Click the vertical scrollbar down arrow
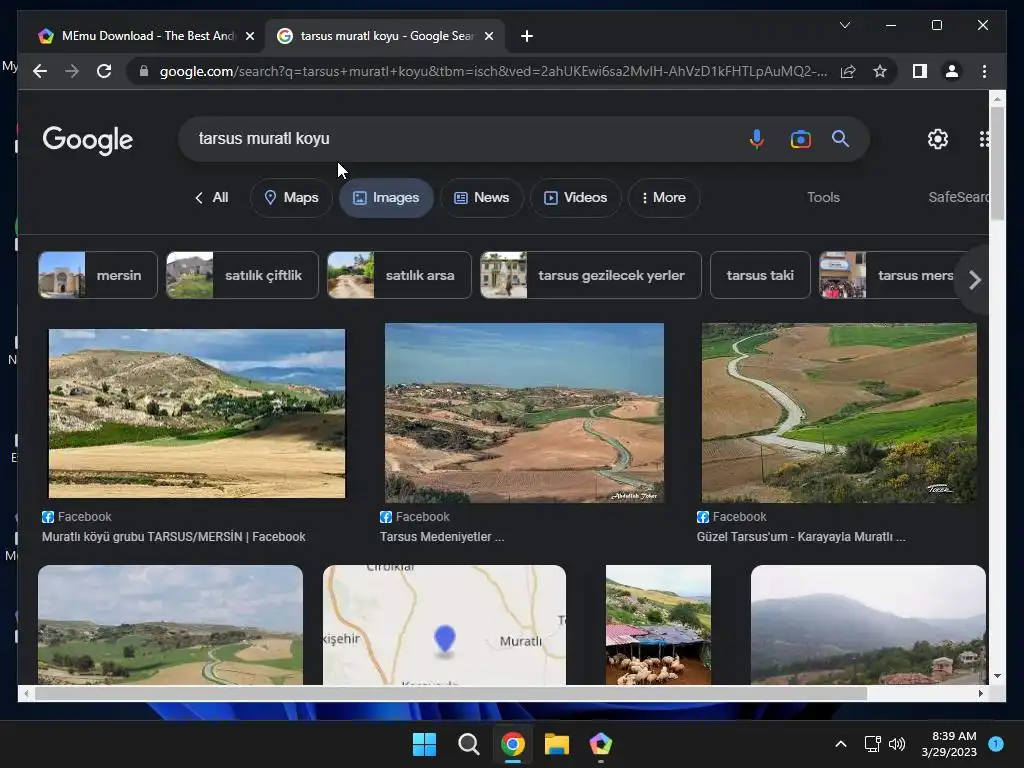 tap(997, 676)
